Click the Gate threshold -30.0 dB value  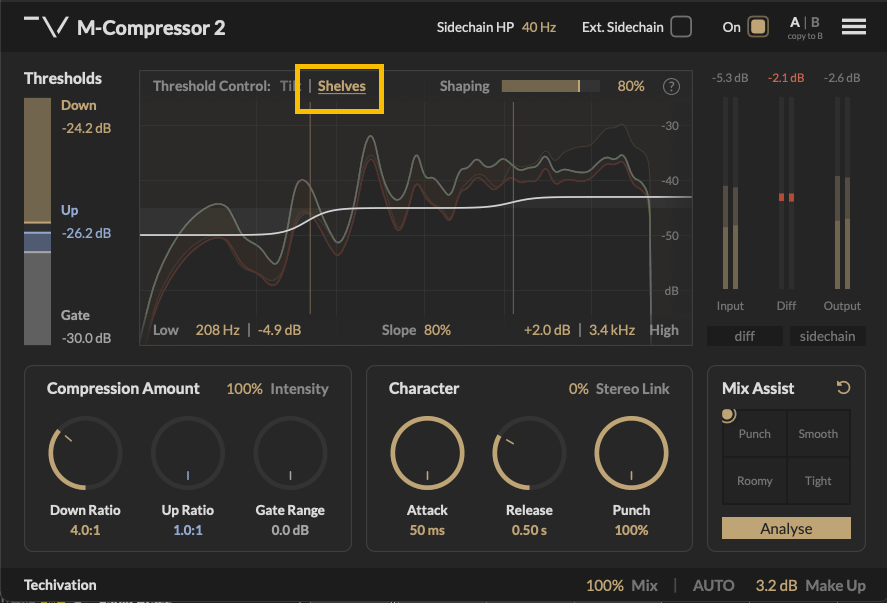pos(86,338)
